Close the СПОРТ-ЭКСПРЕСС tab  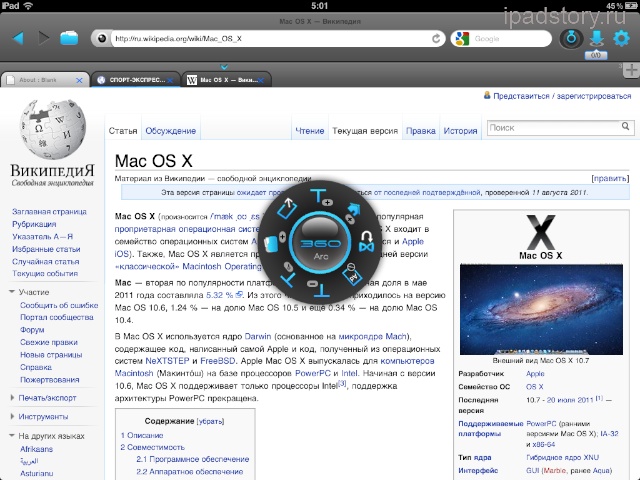(x=170, y=80)
